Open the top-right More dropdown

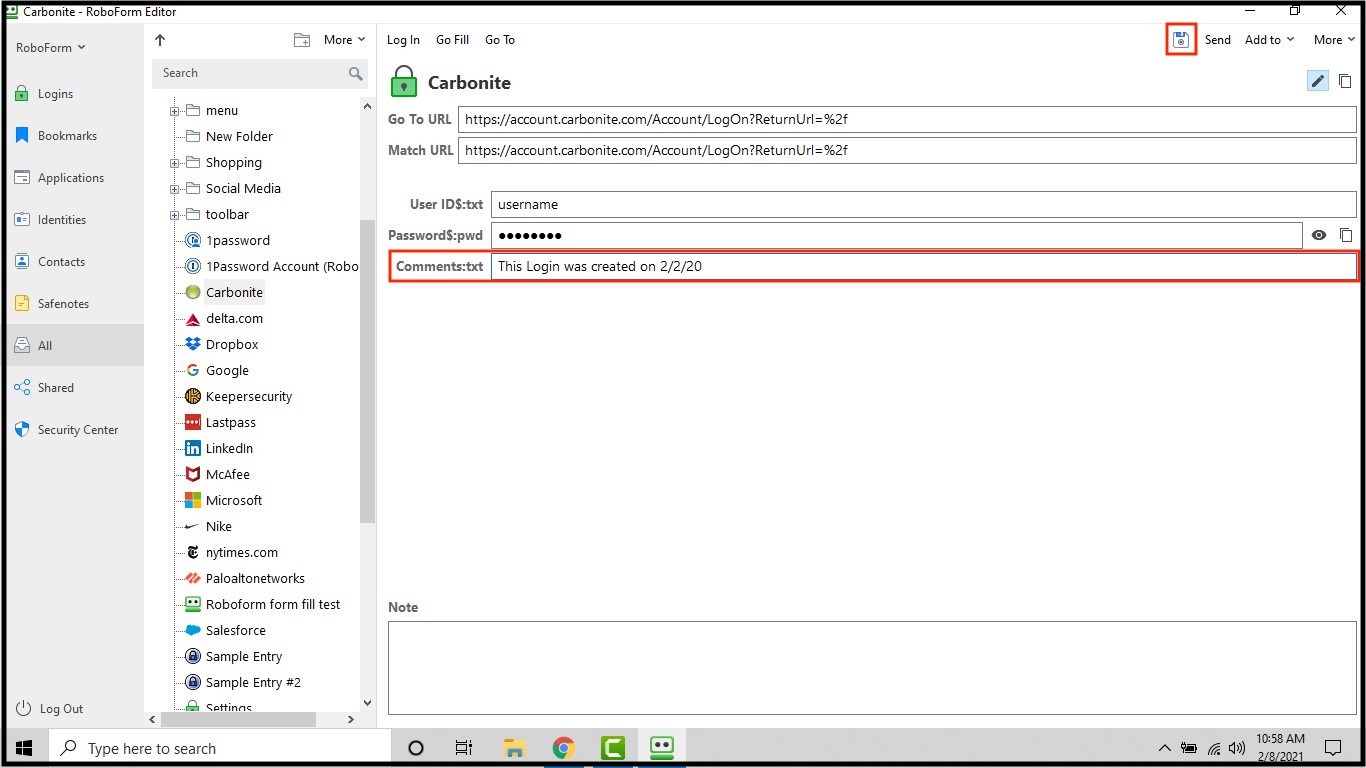(x=1334, y=40)
